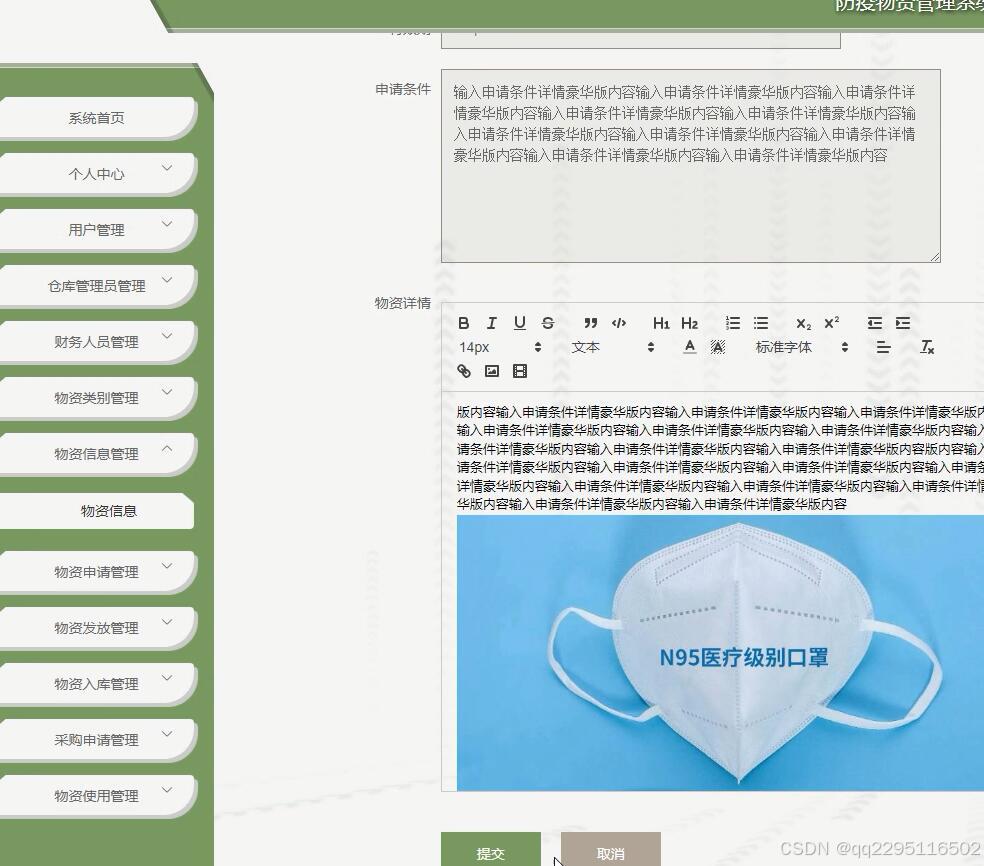Insert an ordered numbered list
Screen dimensions: 984x866
pos(732,323)
